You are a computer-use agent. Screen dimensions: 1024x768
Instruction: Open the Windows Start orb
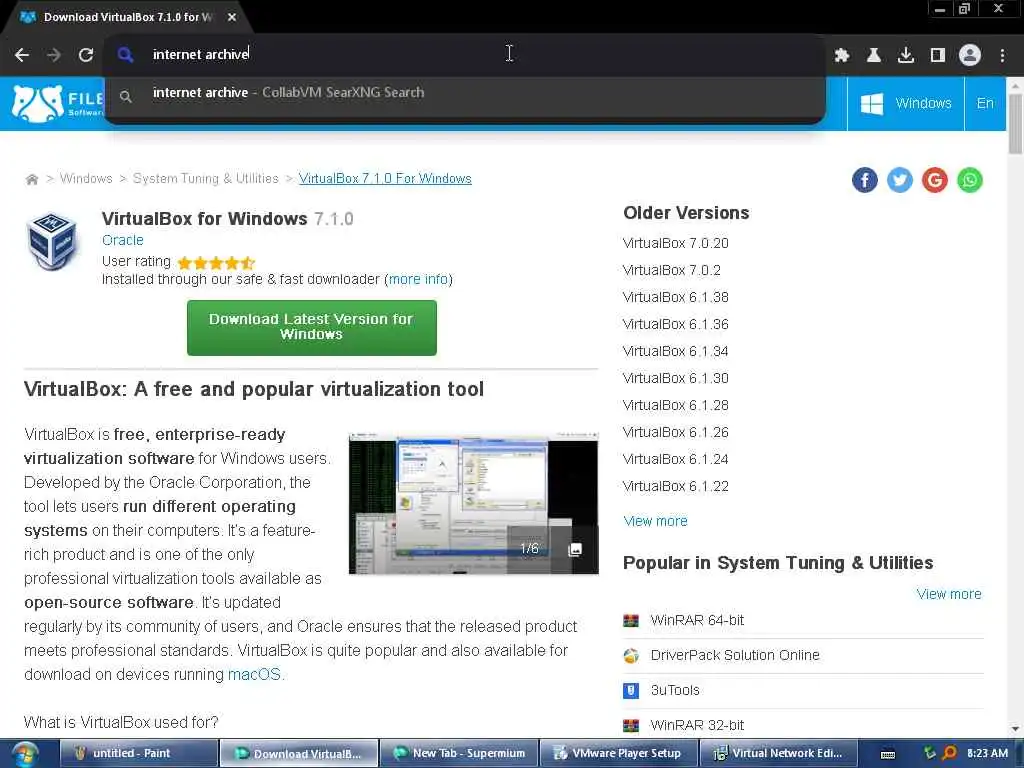25,754
